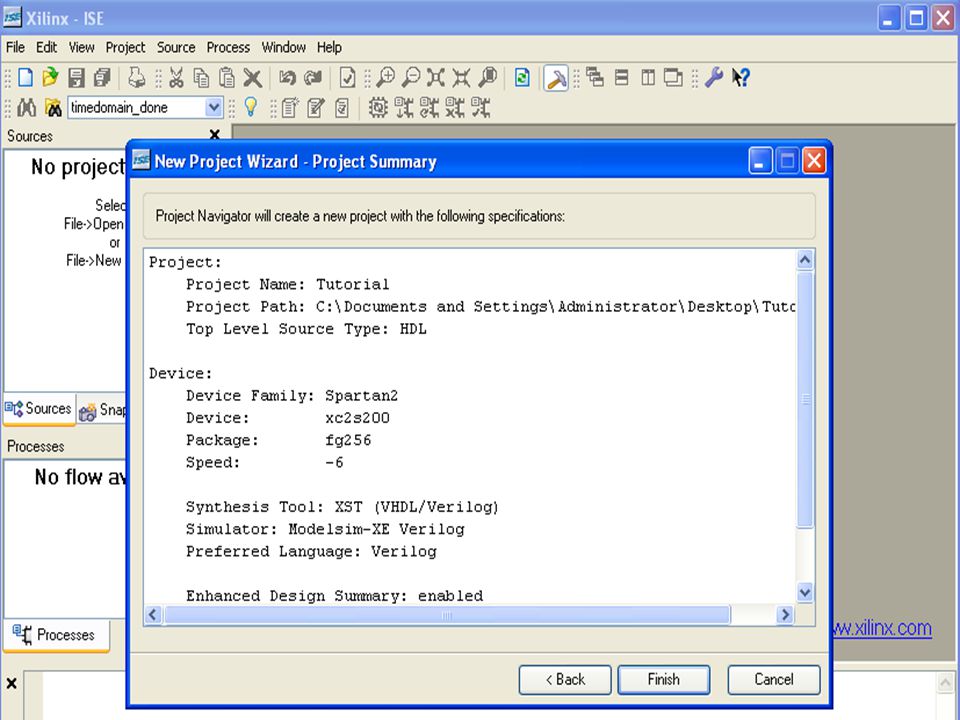Cut the selection with the scissors icon

click(x=176, y=78)
